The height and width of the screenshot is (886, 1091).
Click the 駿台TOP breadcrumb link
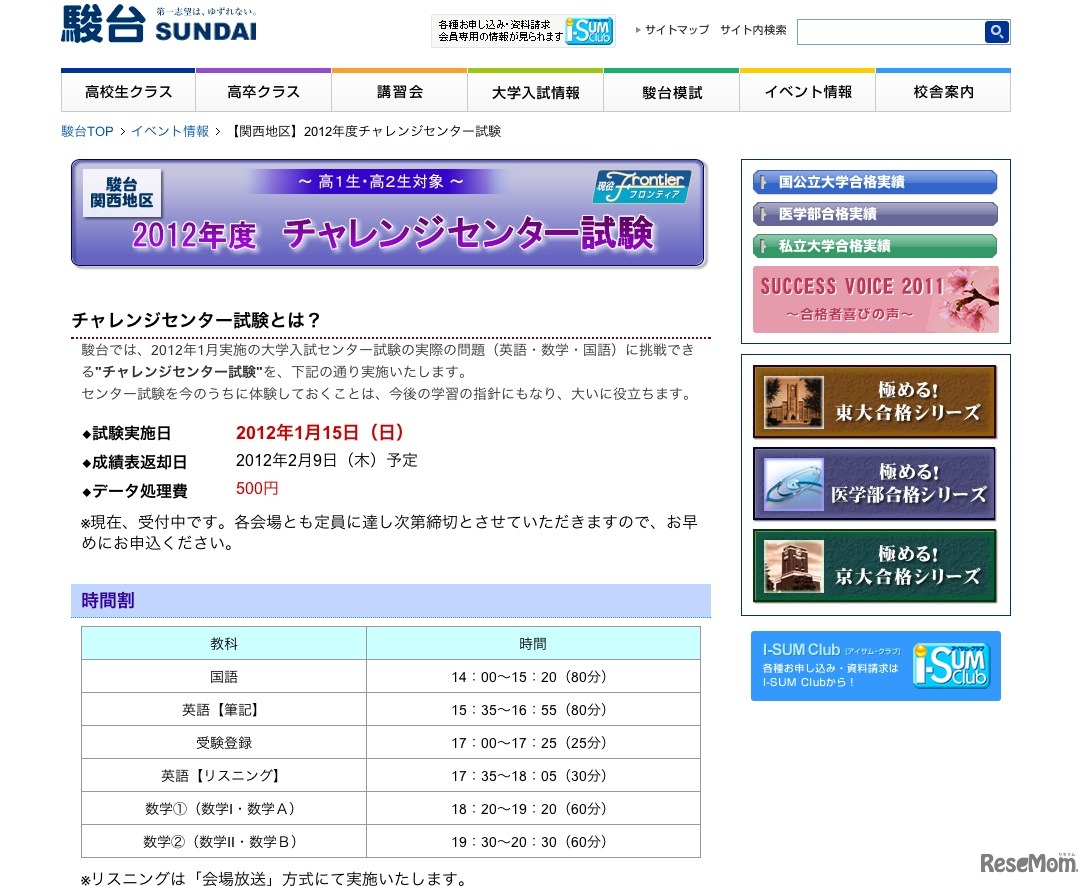click(87, 131)
